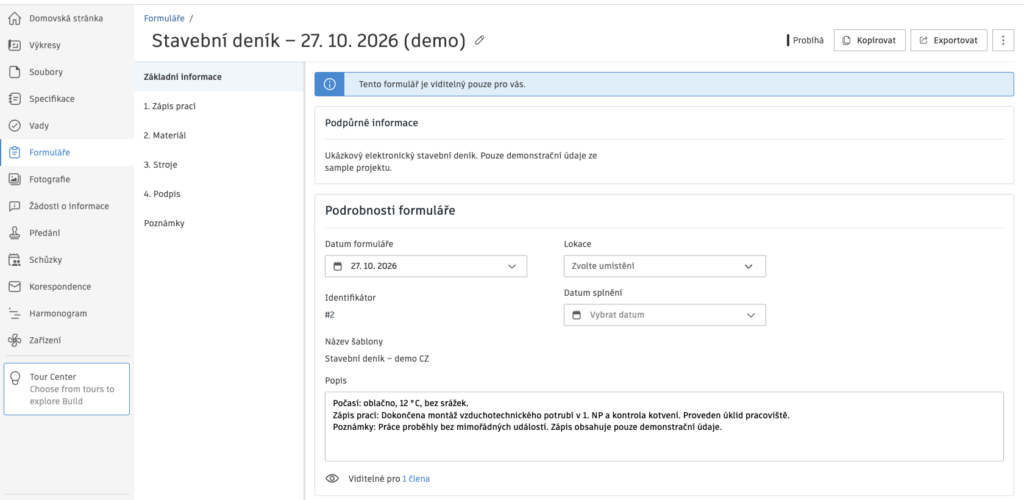
Task: Click the Výkresy sheets icon
Action: point(14,45)
